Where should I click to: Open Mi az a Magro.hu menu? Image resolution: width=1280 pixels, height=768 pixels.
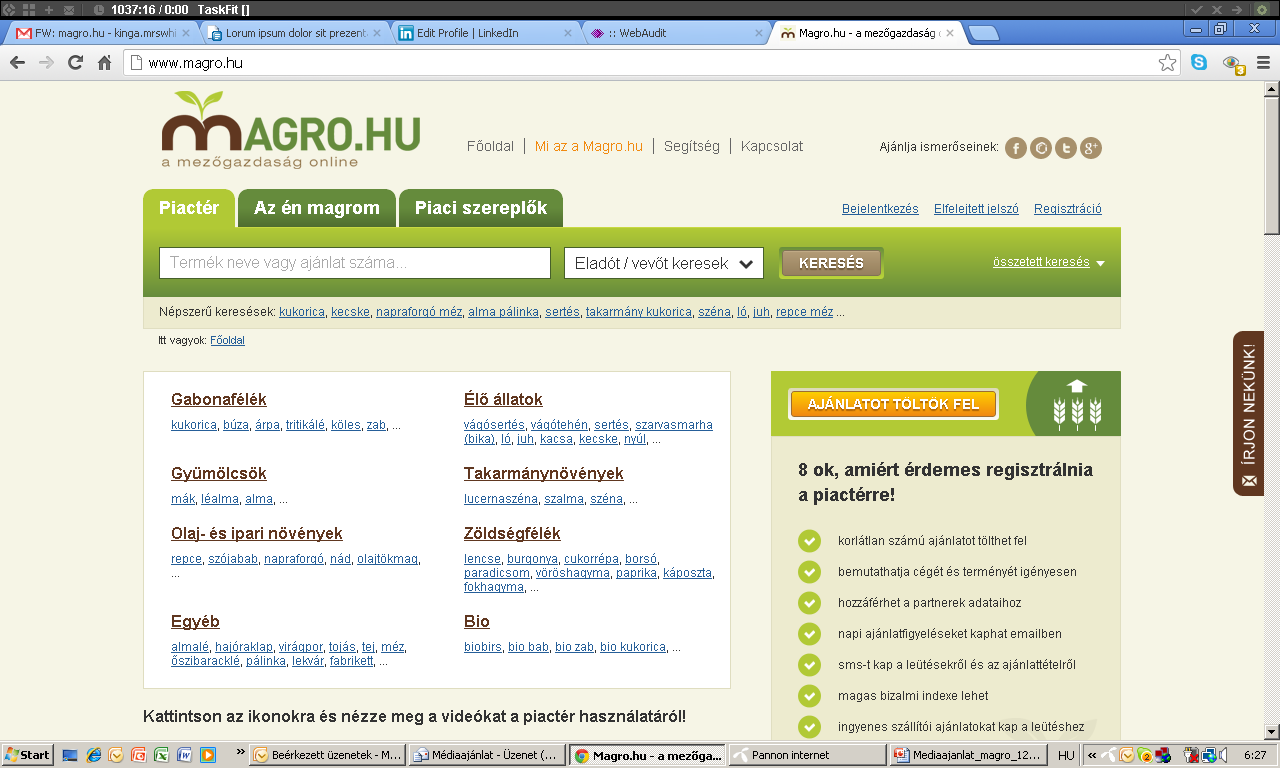point(589,146)
